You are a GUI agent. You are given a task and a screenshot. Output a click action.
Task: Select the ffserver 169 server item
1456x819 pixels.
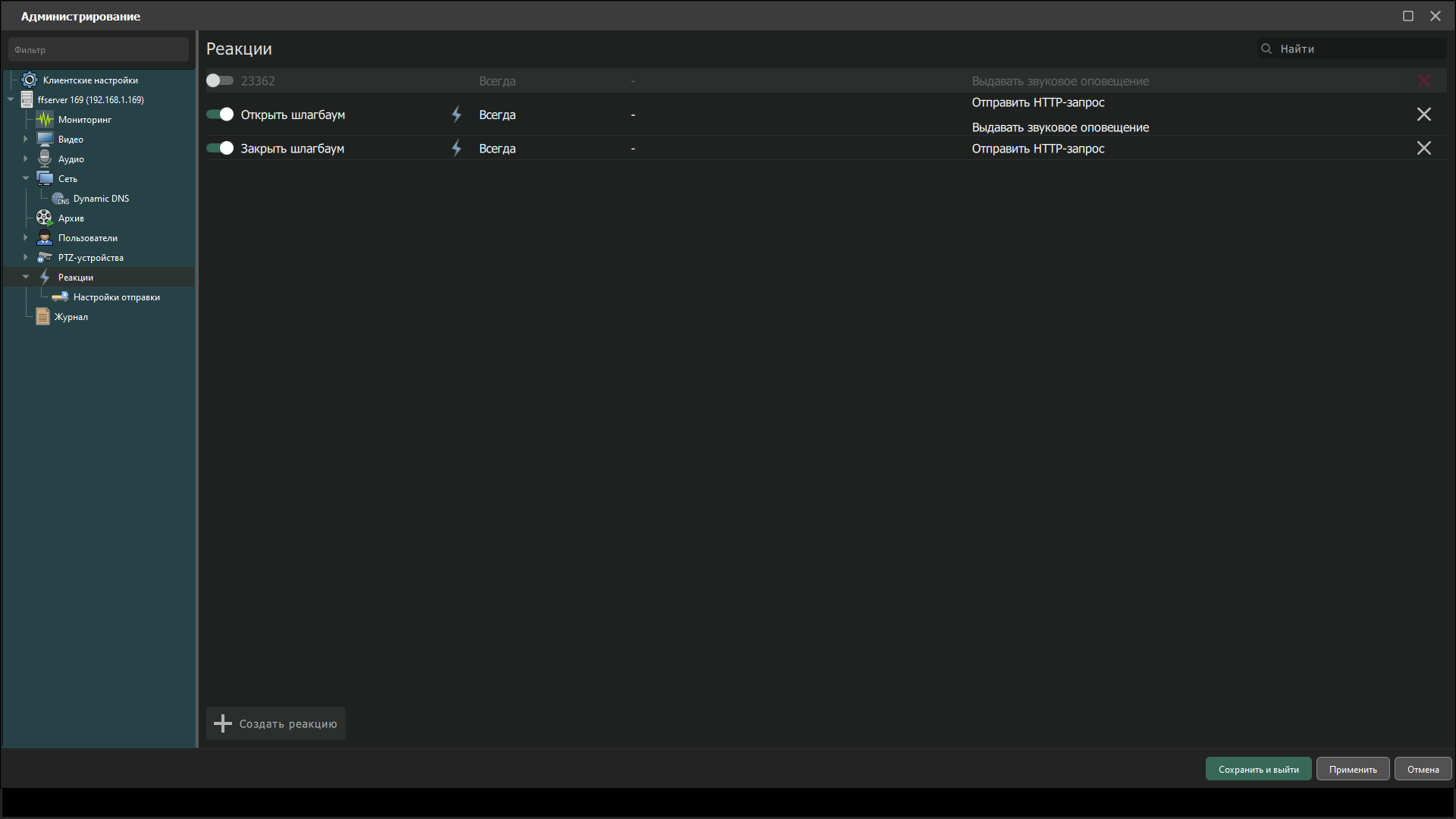pyautogui.click(x=90, y=100)
